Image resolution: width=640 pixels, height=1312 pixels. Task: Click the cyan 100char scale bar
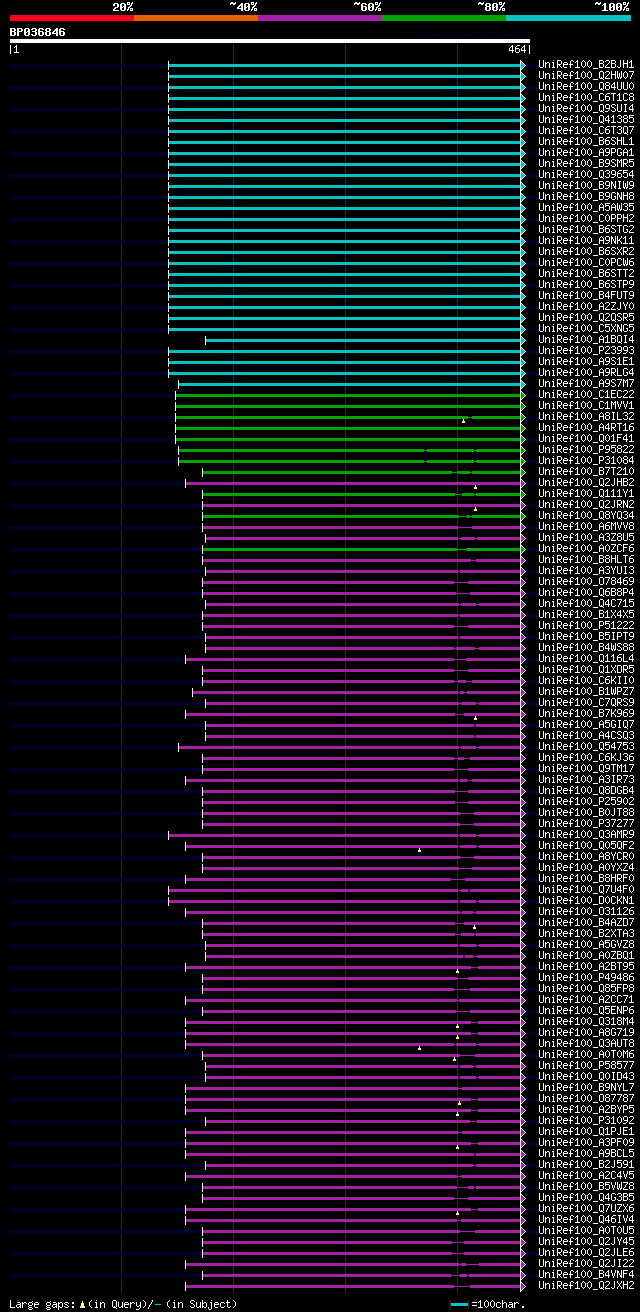[x=459, y=1304]
